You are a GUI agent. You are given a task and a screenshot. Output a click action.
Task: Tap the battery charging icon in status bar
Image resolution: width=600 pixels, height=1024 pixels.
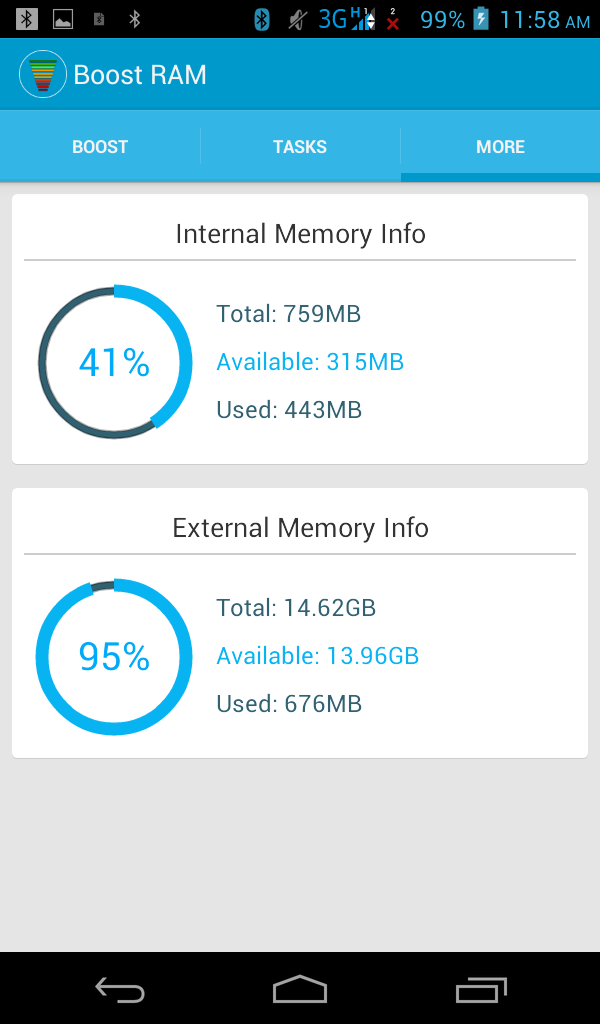481,19
